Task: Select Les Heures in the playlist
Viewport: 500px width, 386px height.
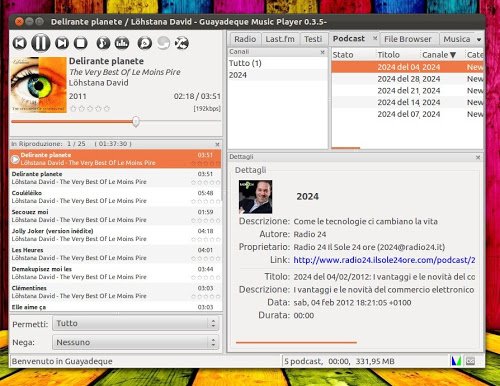Action: 115,254
